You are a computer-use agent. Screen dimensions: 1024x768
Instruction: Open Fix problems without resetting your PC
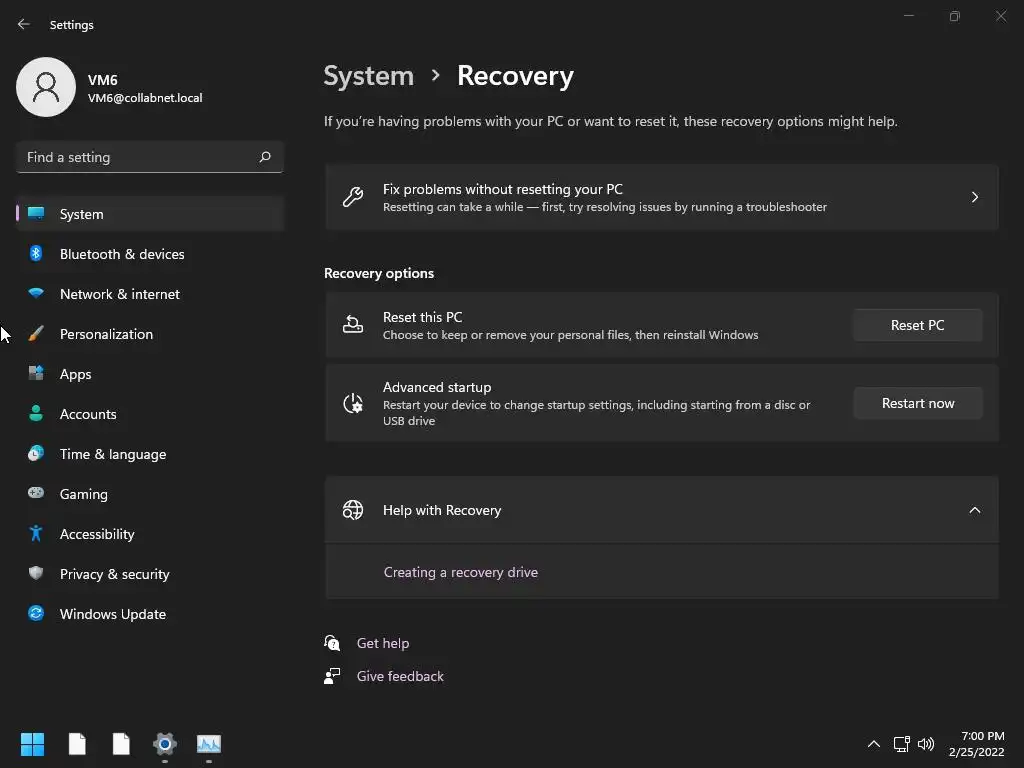click(x=661, y=197)
